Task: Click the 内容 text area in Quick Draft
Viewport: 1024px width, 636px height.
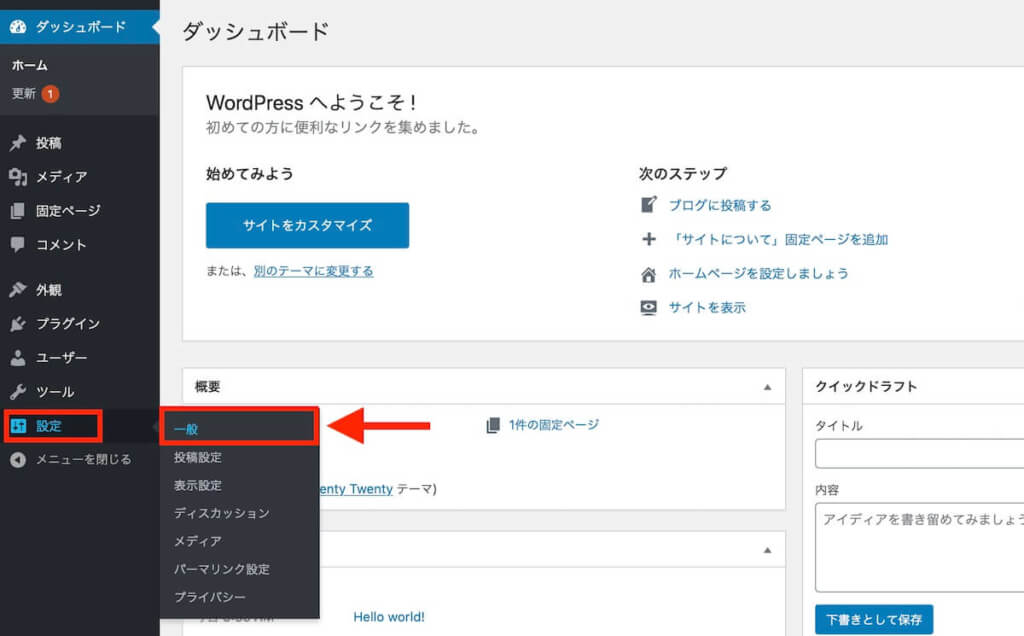Action: [x=920, y=547]
